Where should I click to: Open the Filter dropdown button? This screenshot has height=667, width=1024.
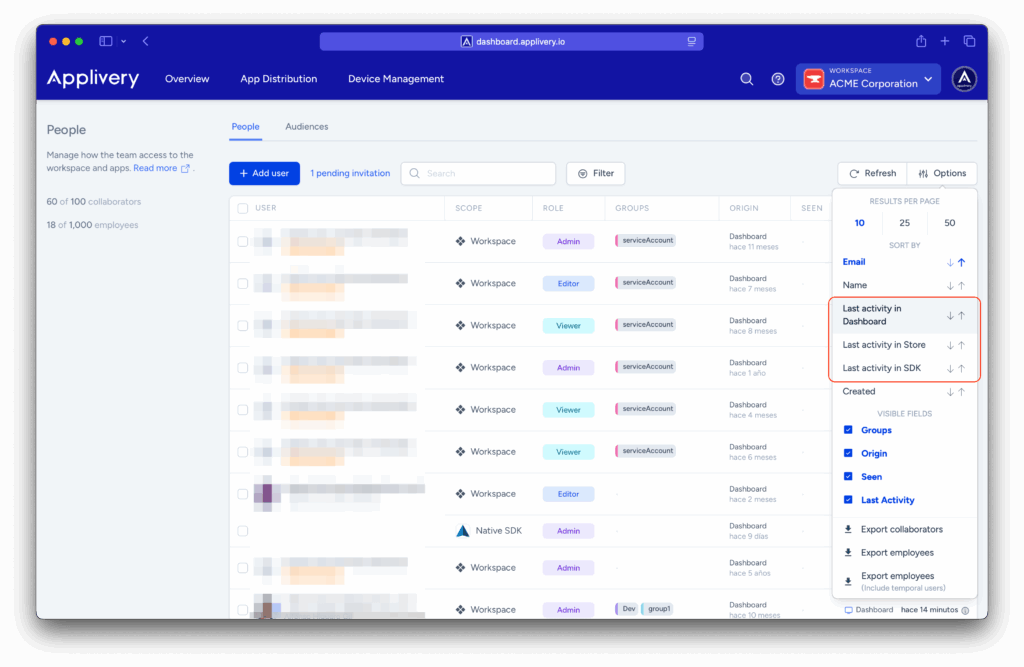click(x=596, y=173)
